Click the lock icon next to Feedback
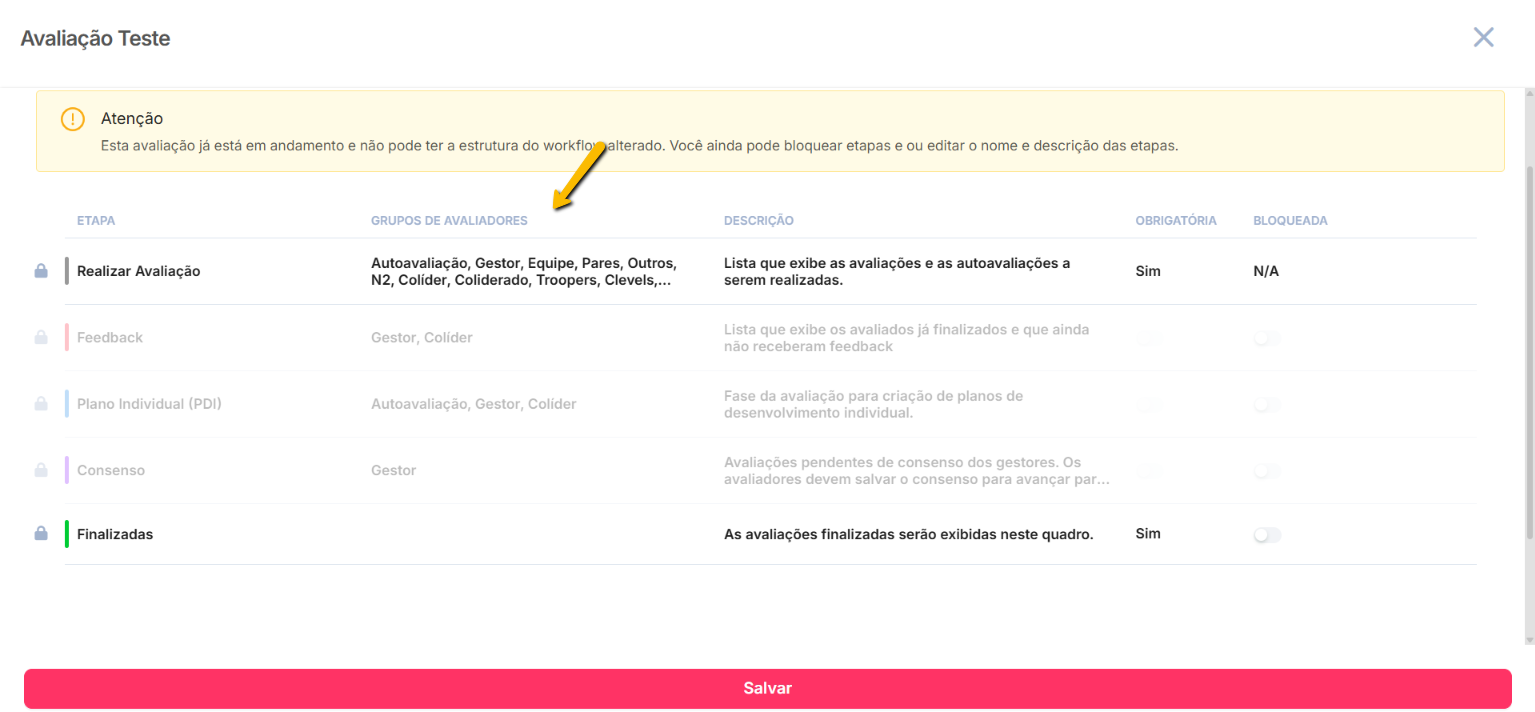 pyautogui.click(x=41, y=338)
